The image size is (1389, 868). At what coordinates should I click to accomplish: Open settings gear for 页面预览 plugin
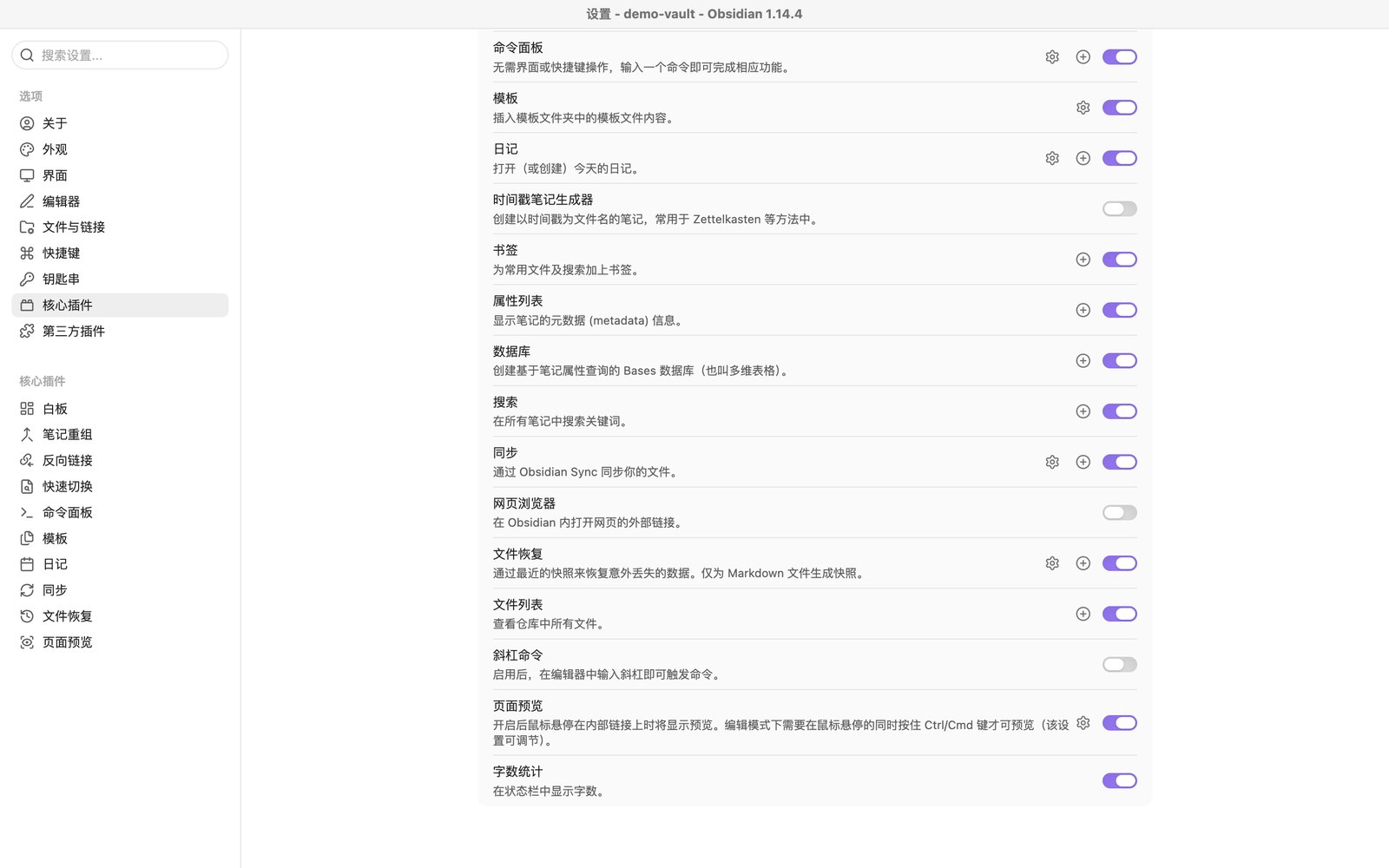(x=1083, y=723)
